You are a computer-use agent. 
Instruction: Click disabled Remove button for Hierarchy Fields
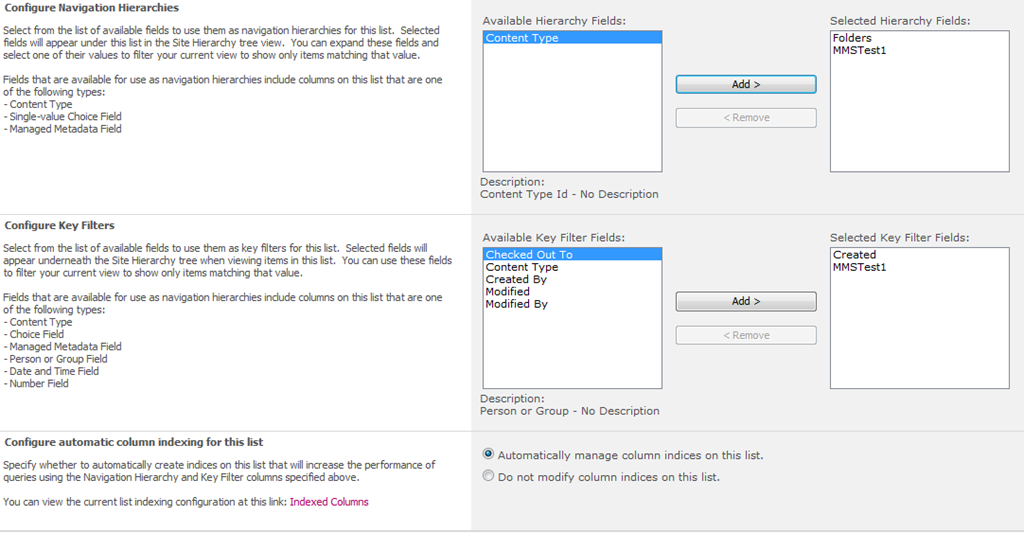click(746, 118)
